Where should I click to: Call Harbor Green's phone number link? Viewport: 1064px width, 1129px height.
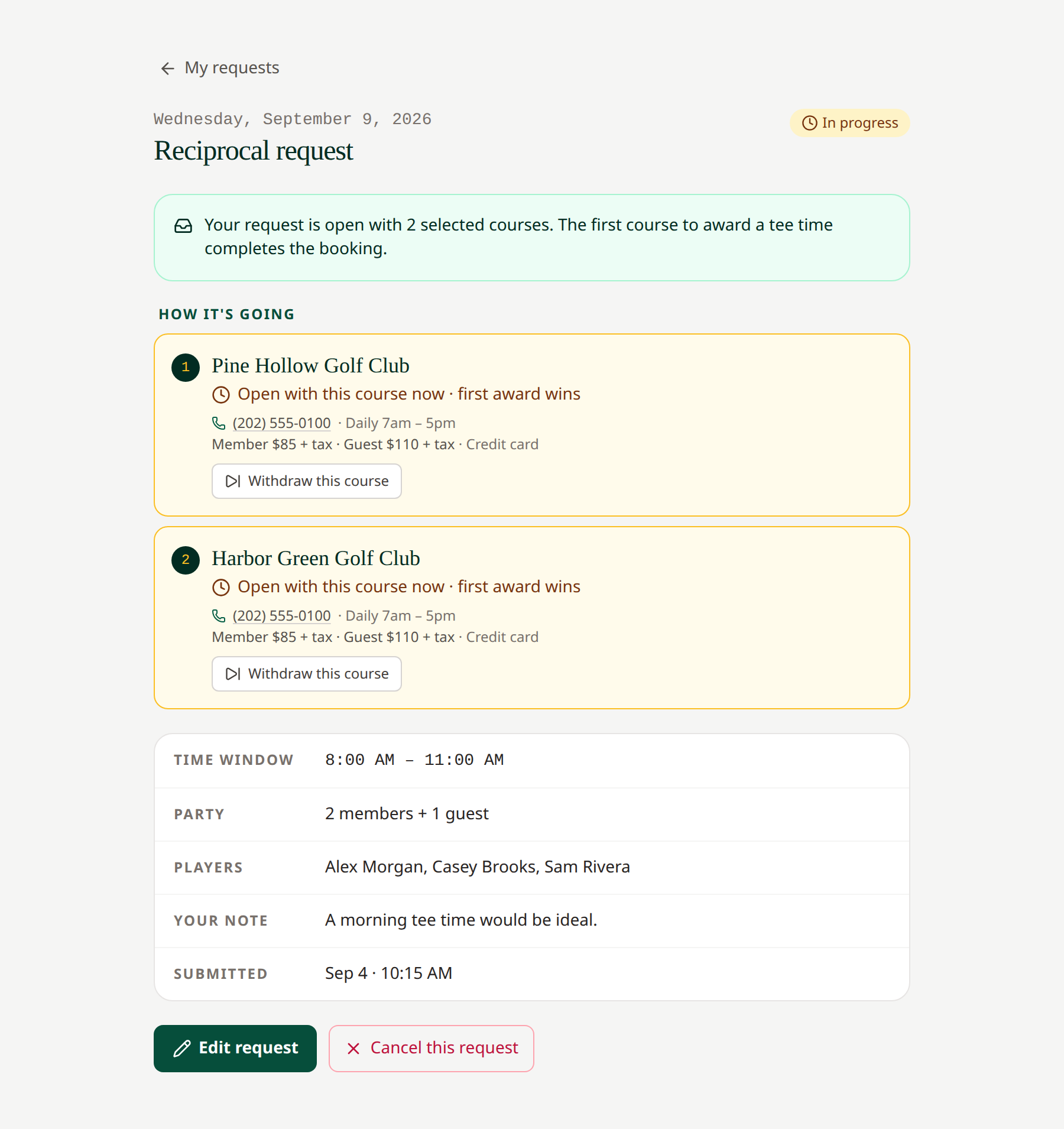click(x=281, y=616)
